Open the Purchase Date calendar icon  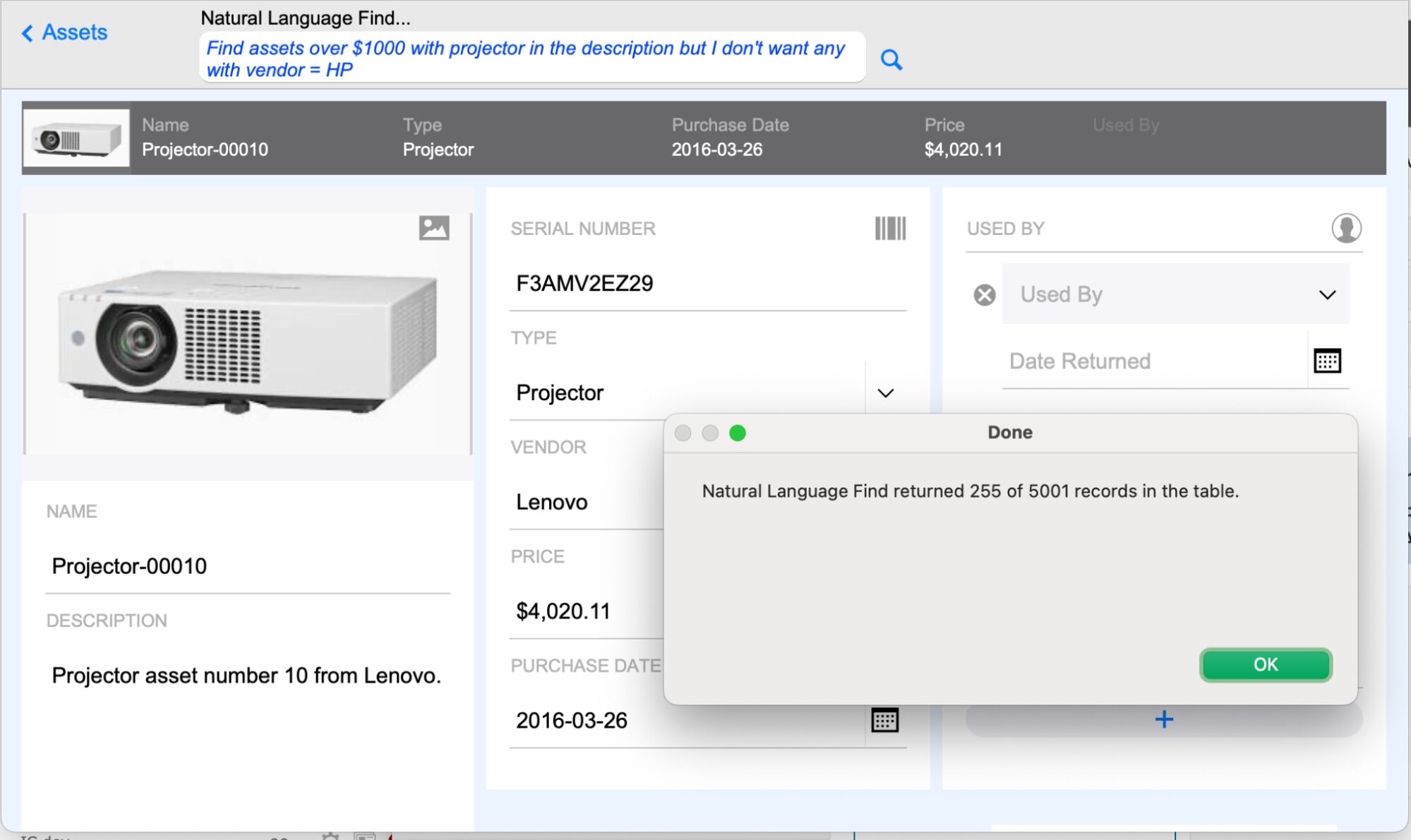pyautogui.click(x=884, y=720)
